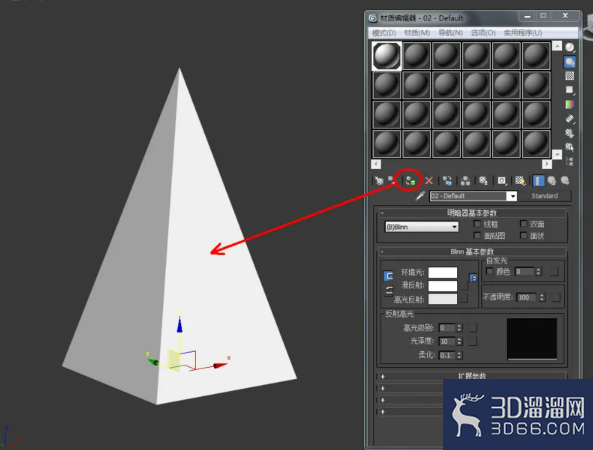Enable the 双面 two-sided checkbox

pos(523,224)
